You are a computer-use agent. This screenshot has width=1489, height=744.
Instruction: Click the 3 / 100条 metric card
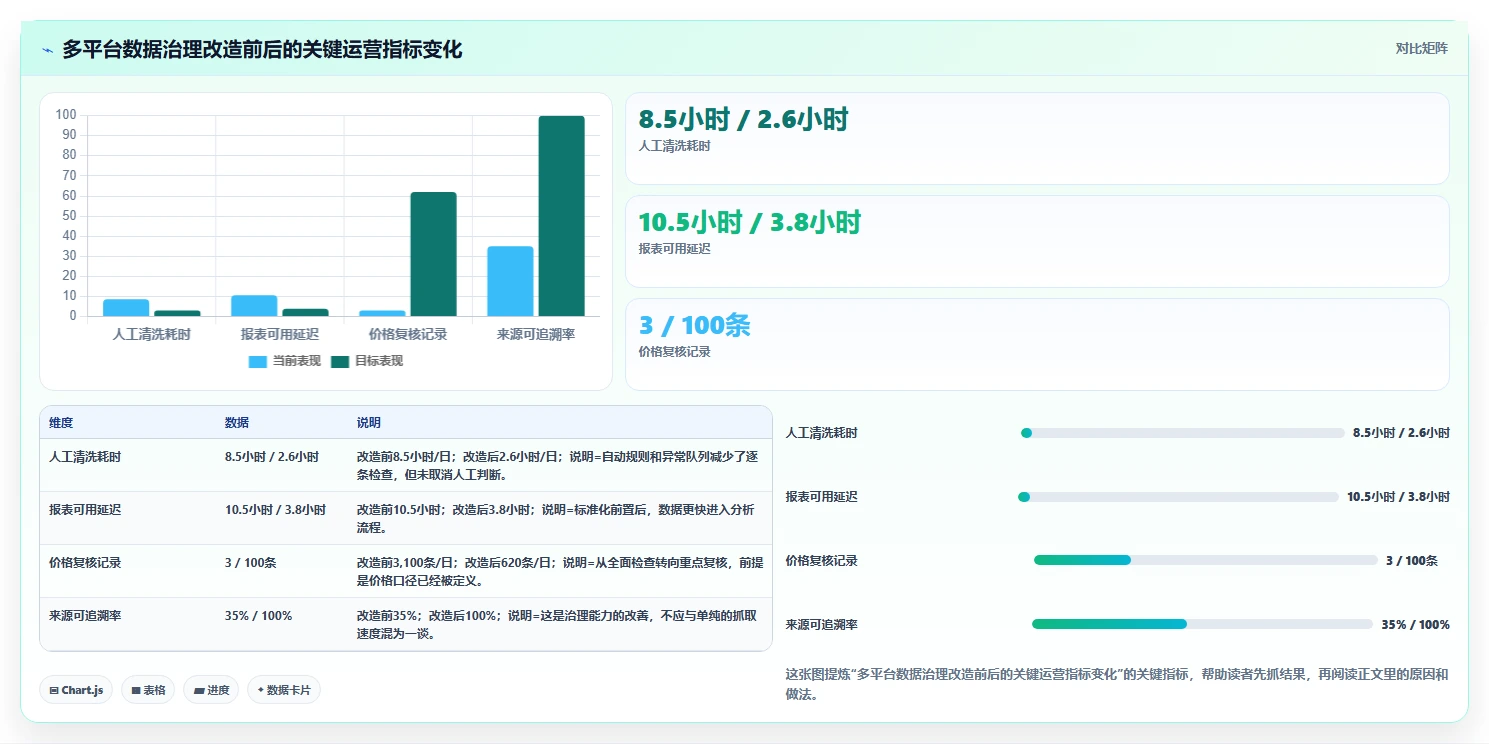click(1037, 344)
